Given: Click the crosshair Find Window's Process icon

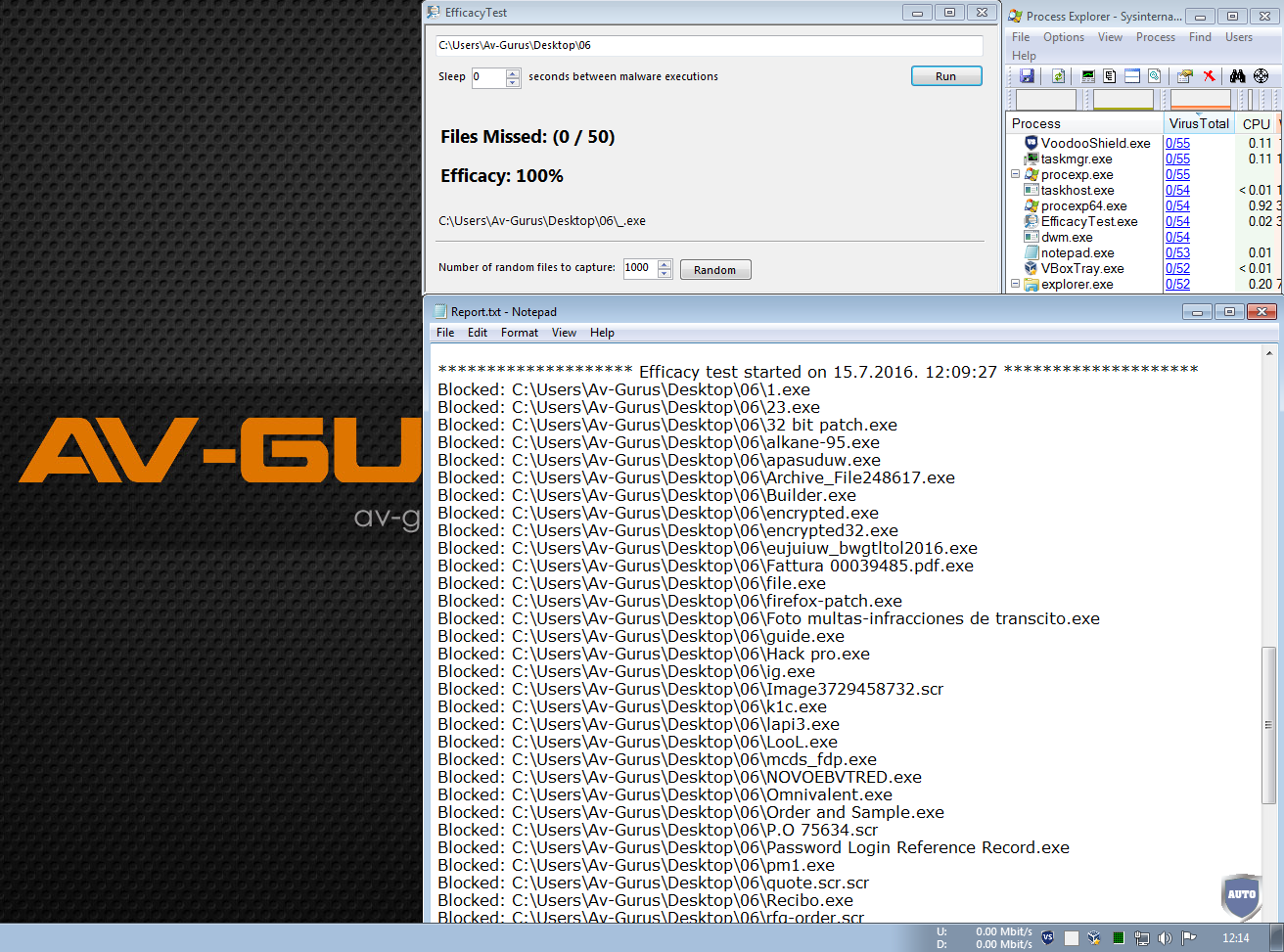Looking at the screenshot, I should 1261,76.
